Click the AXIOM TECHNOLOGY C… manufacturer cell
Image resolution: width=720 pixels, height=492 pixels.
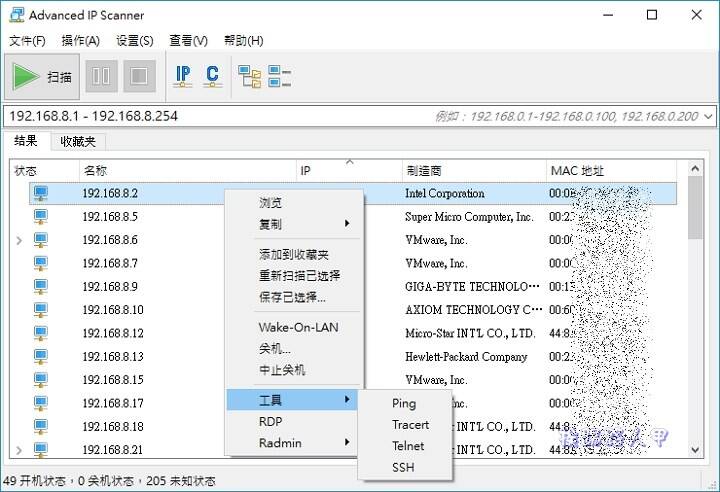pyautogui.click(x=473, y=310)
